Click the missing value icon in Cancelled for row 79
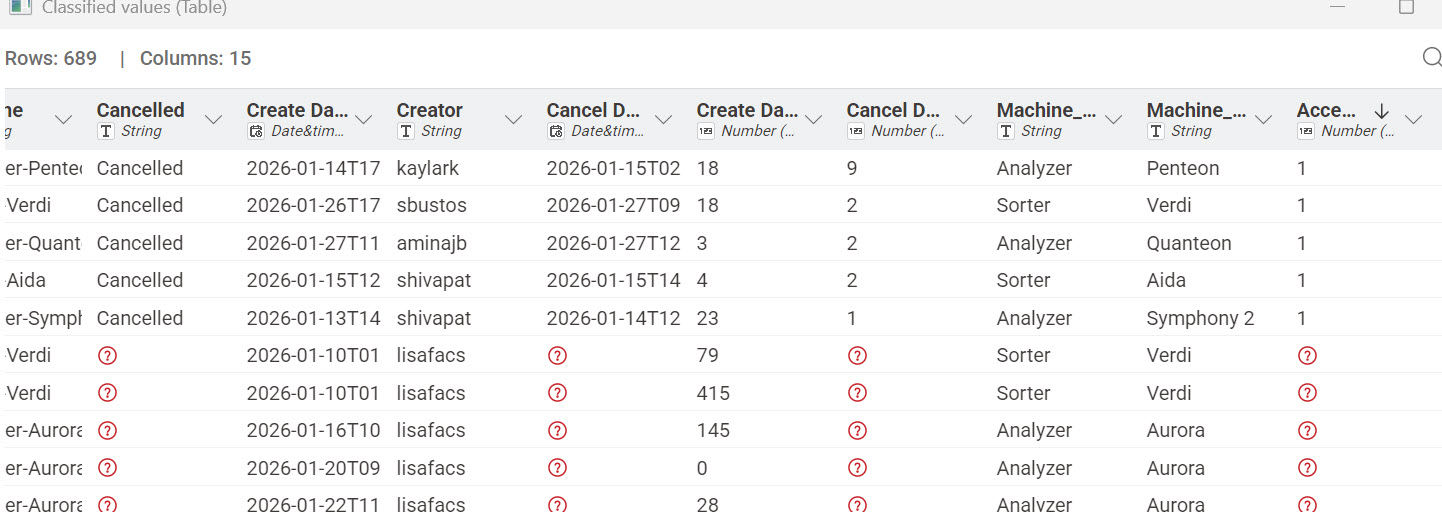 (x=107, y=356)
